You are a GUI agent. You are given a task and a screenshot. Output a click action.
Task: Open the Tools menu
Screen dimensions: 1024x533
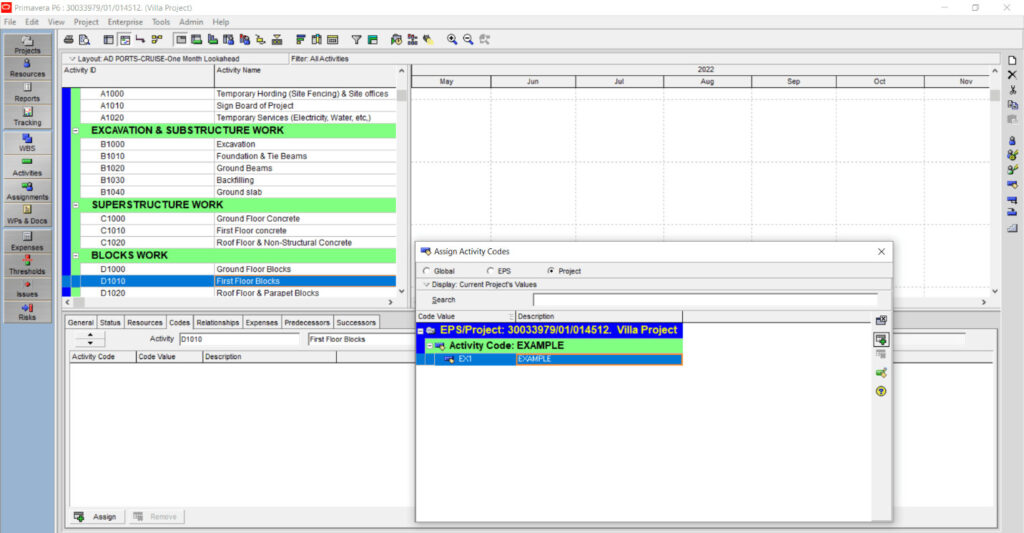point(161,22)
